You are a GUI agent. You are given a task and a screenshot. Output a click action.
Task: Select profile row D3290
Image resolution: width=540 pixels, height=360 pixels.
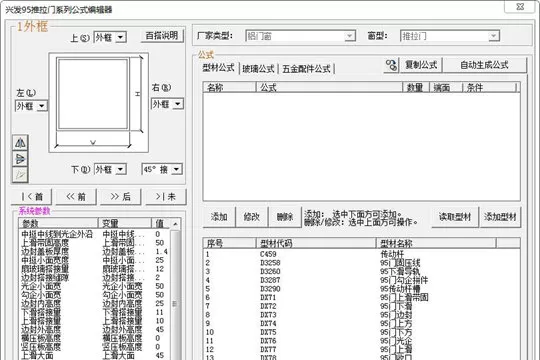(x=361, y=289)
